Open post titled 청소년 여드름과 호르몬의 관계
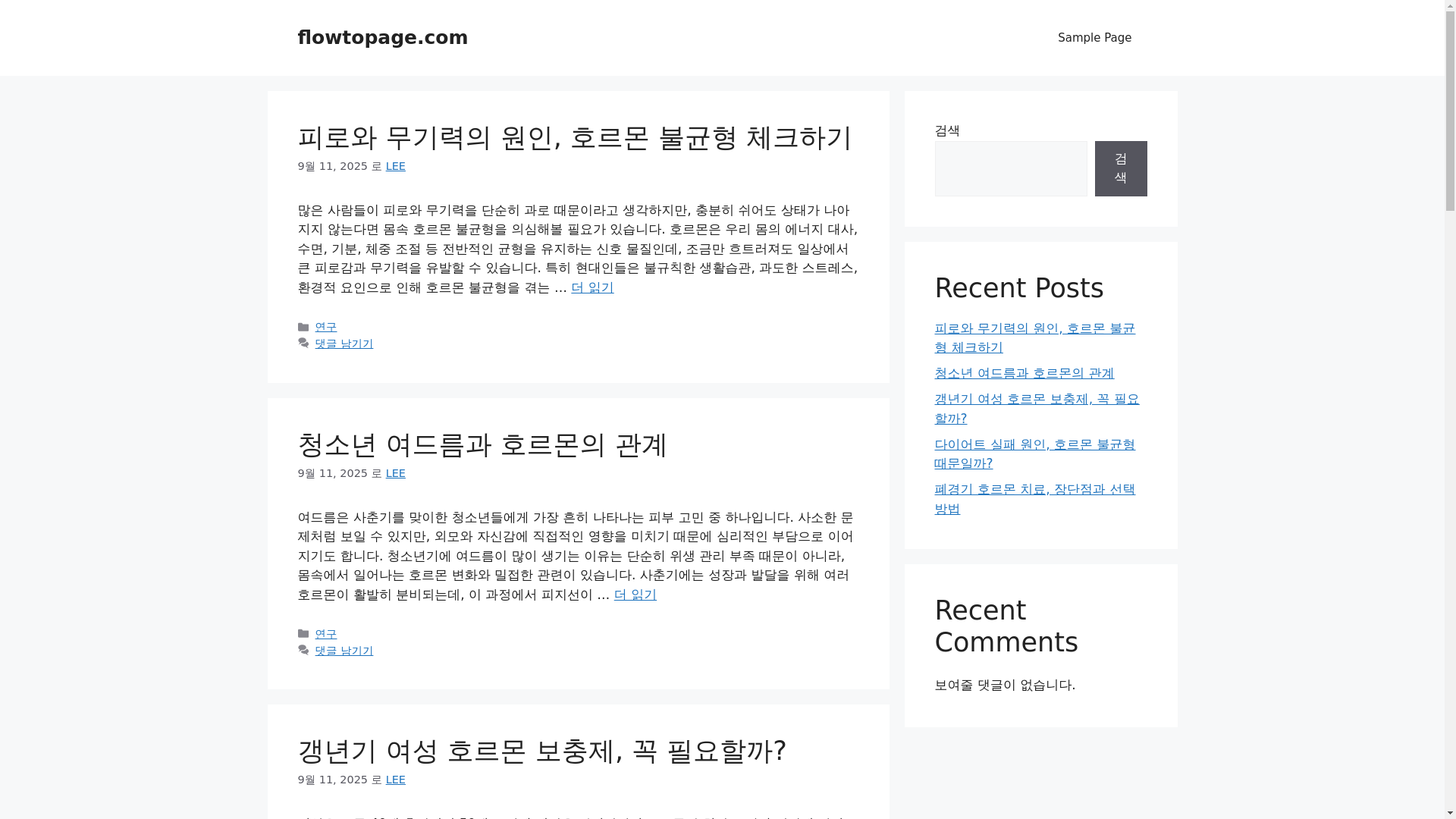This screenshot has width=1456, height=819. [482, 444]
